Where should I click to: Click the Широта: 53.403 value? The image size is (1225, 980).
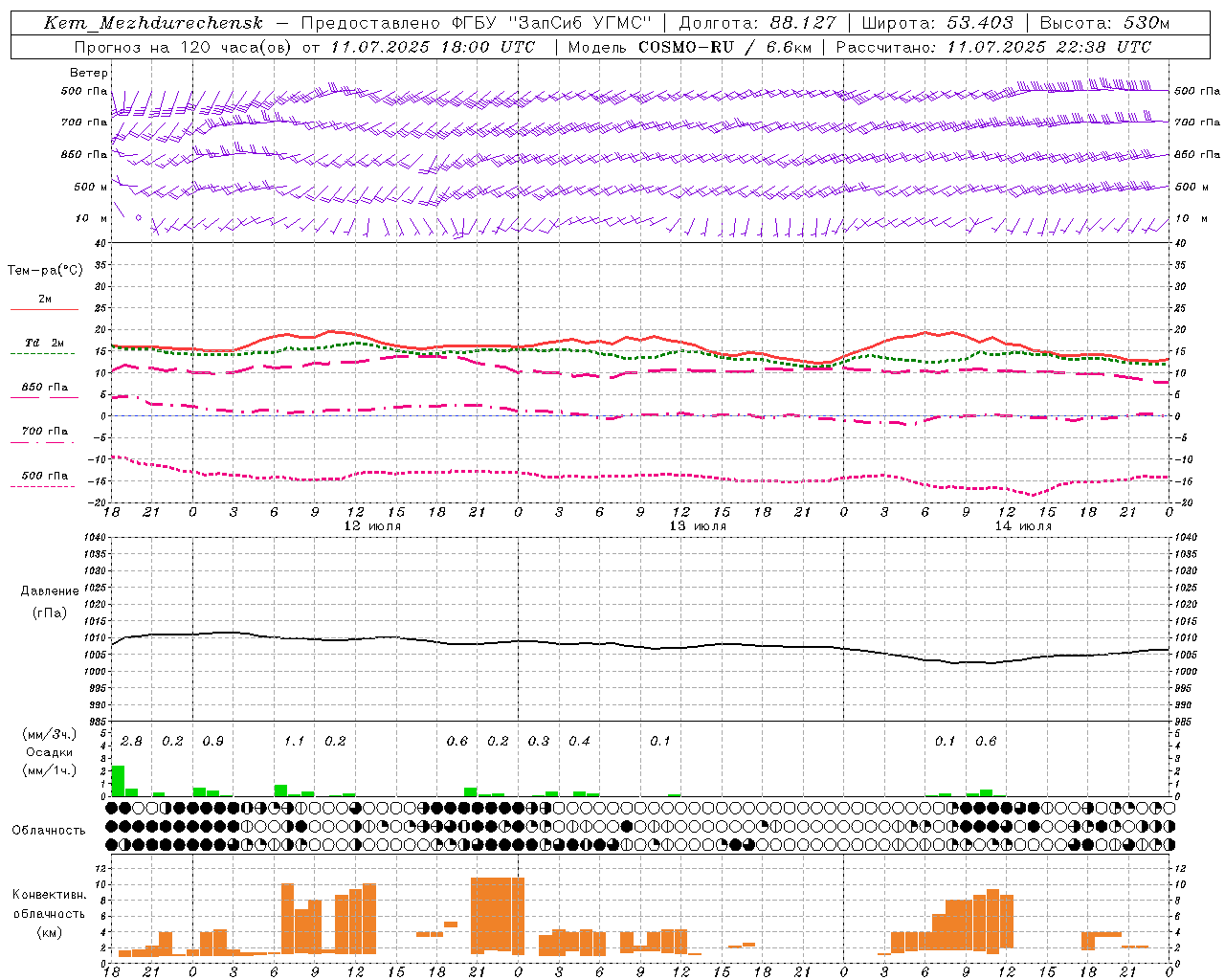(x=937, y=23)
